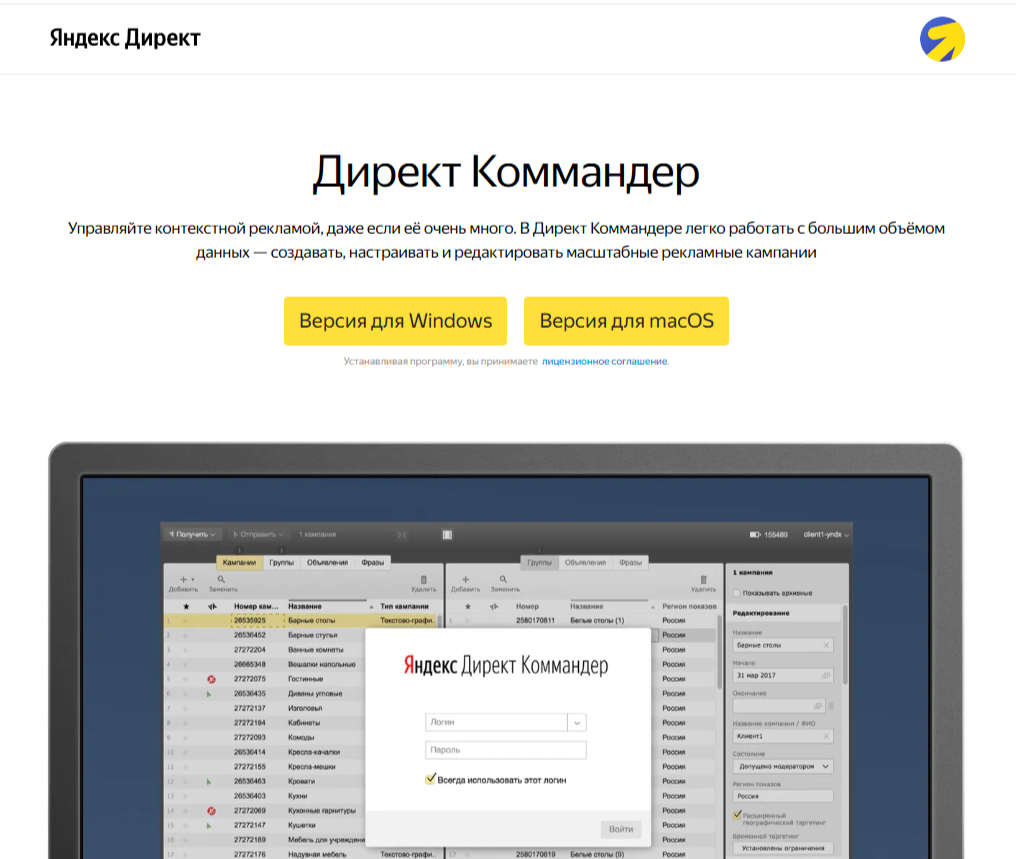
Task: Sort by the Номер кам... column header
Action: click(256, 606)
